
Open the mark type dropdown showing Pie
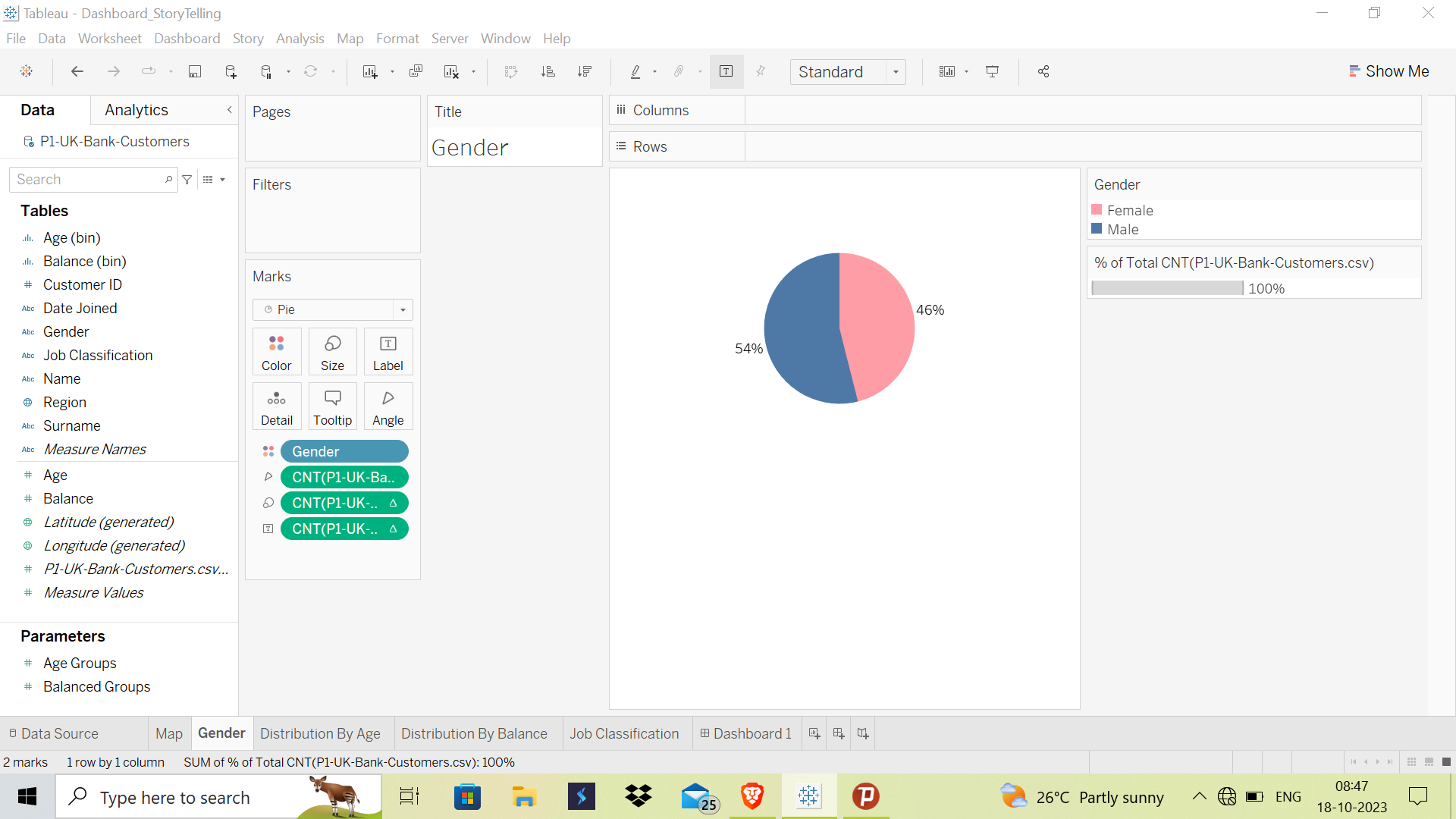(403, 309)
